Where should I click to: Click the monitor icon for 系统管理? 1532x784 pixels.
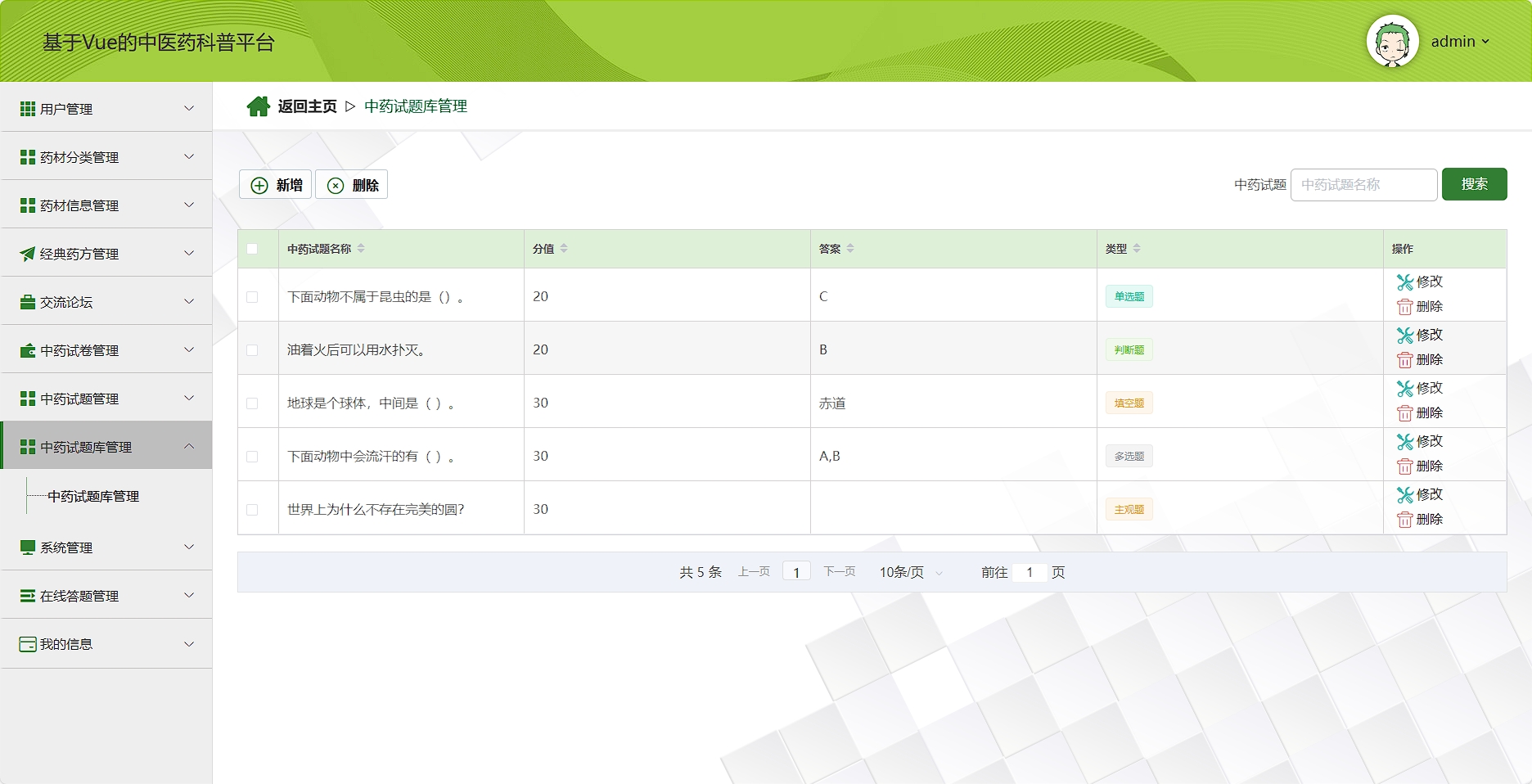click(x=28, y=547)
